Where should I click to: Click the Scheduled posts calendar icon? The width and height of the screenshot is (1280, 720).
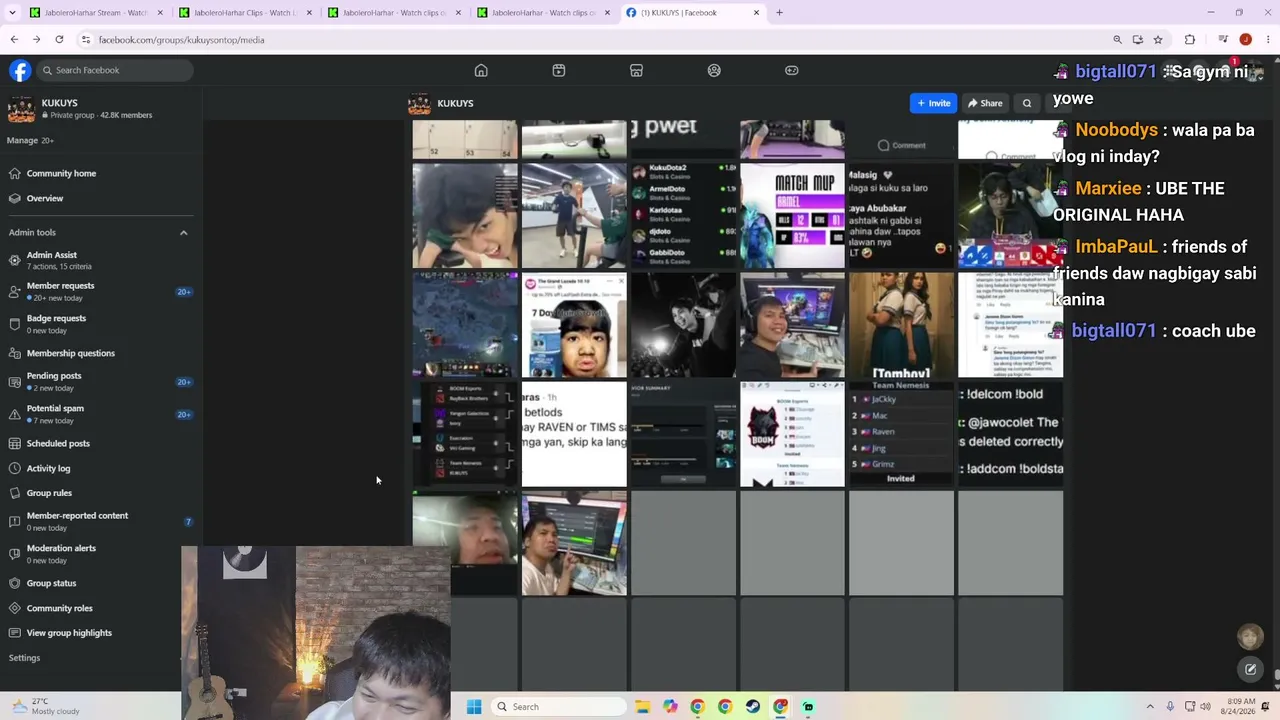[x=14, y=443]
